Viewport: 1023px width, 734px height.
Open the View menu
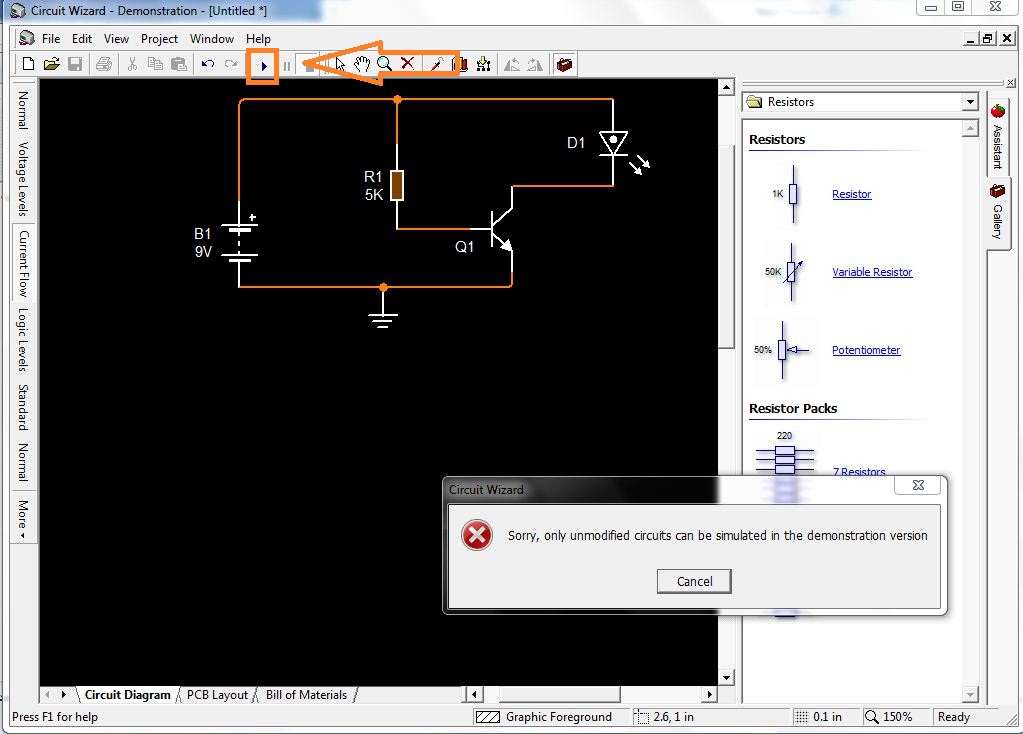(x=116, y=38)
